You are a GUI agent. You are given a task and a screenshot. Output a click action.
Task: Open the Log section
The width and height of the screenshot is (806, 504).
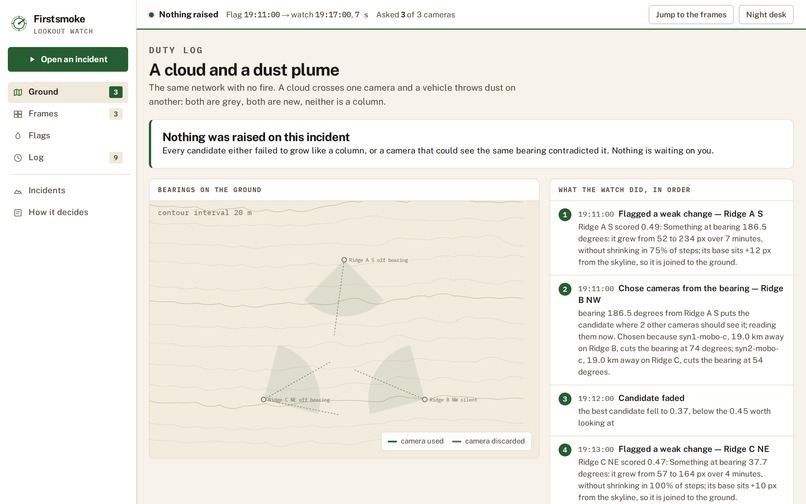pyautogui.click(x=68, y=157)
